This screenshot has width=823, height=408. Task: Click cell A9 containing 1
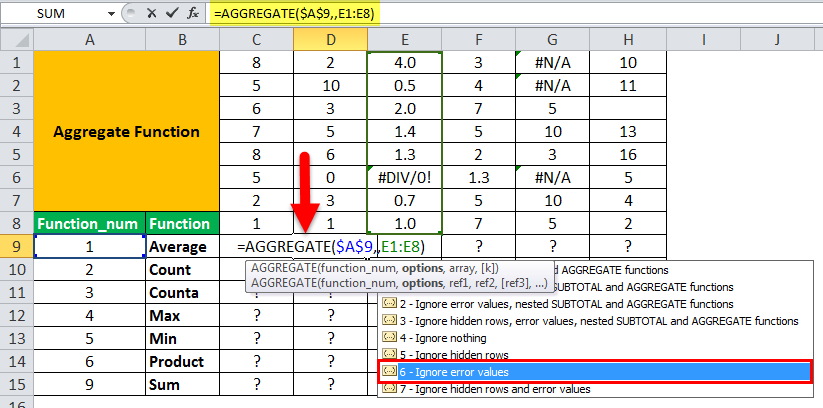[90, 246]
